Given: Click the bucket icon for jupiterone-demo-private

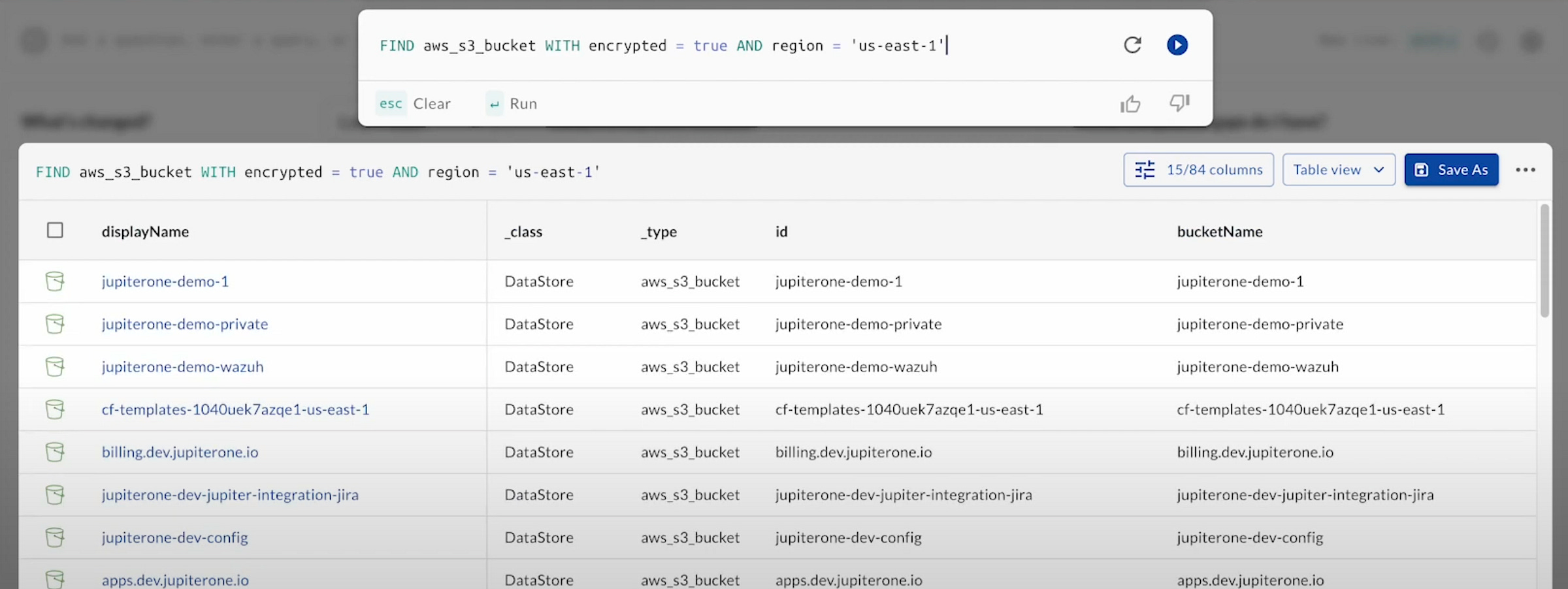Looking at the screenshot, I should coord(55,324).
